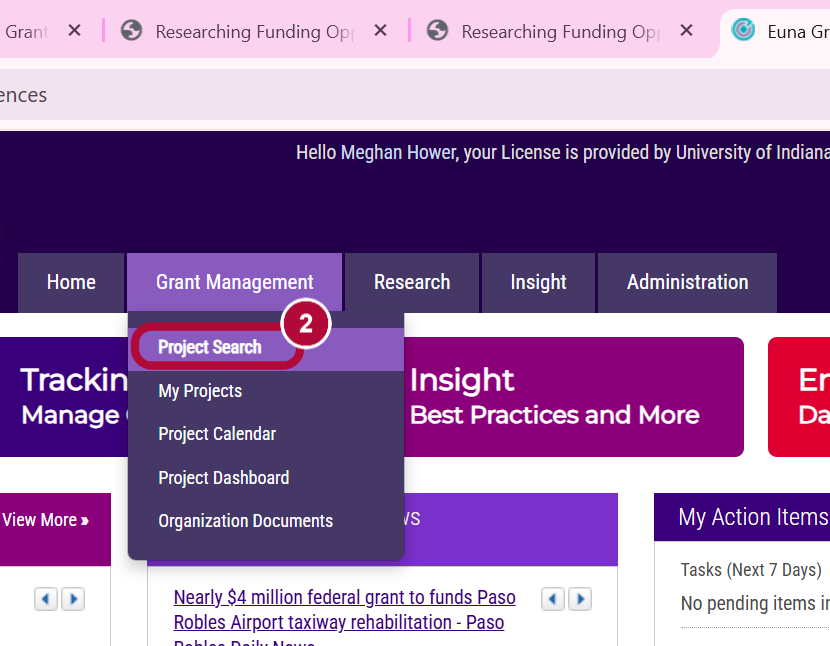The height and width of the screenshot is (646, 830).
Task: Click the No pending items text
Action: click(755, 603)
